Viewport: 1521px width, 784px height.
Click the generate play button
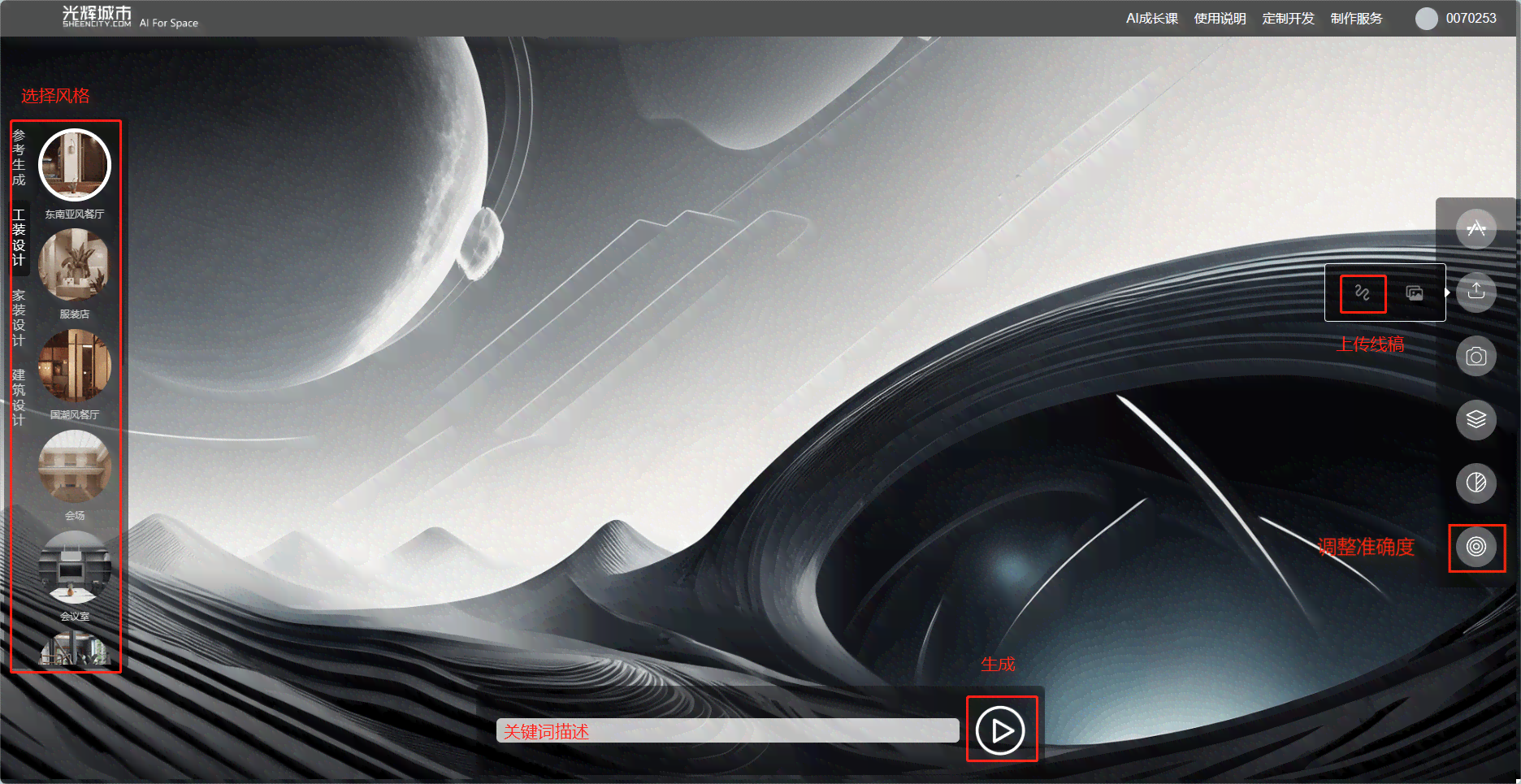1000,730
